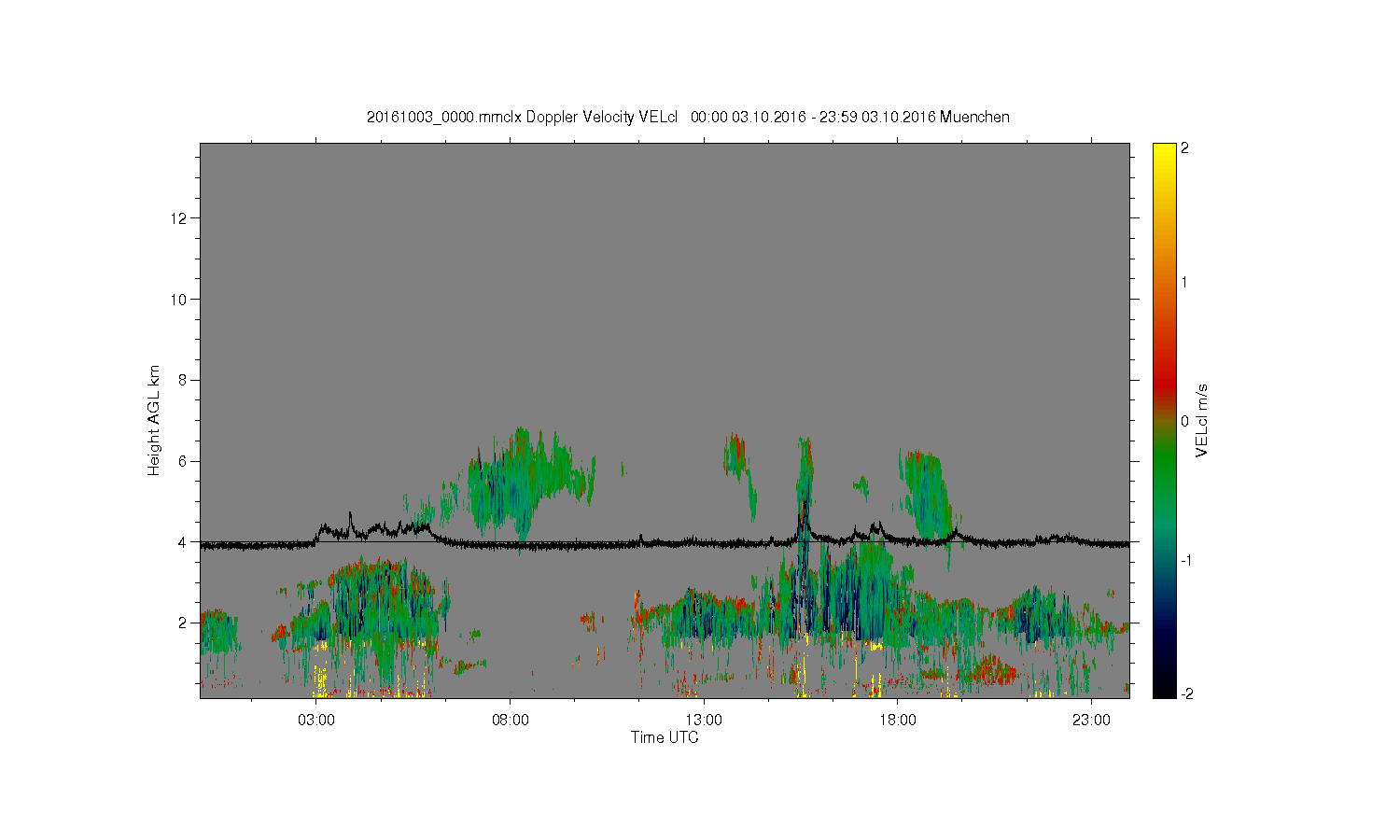
Task: Click the yellow top end of the colorbar
Action: pos(1164,151)
